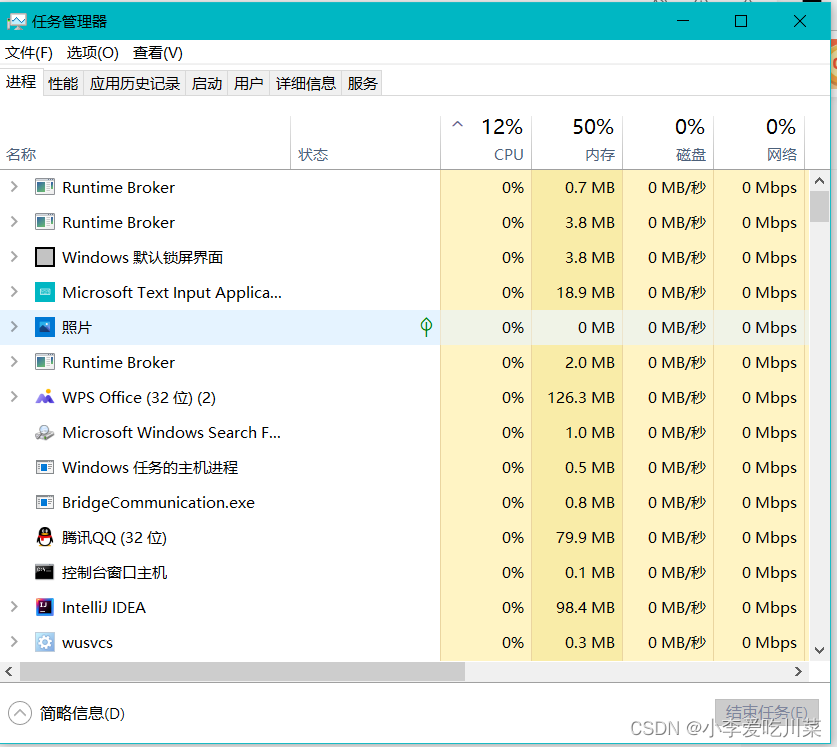This screenshot has width=837, height=747.
Task: Select the 控制台窗口主机 process name
Action: coord(114,572)
